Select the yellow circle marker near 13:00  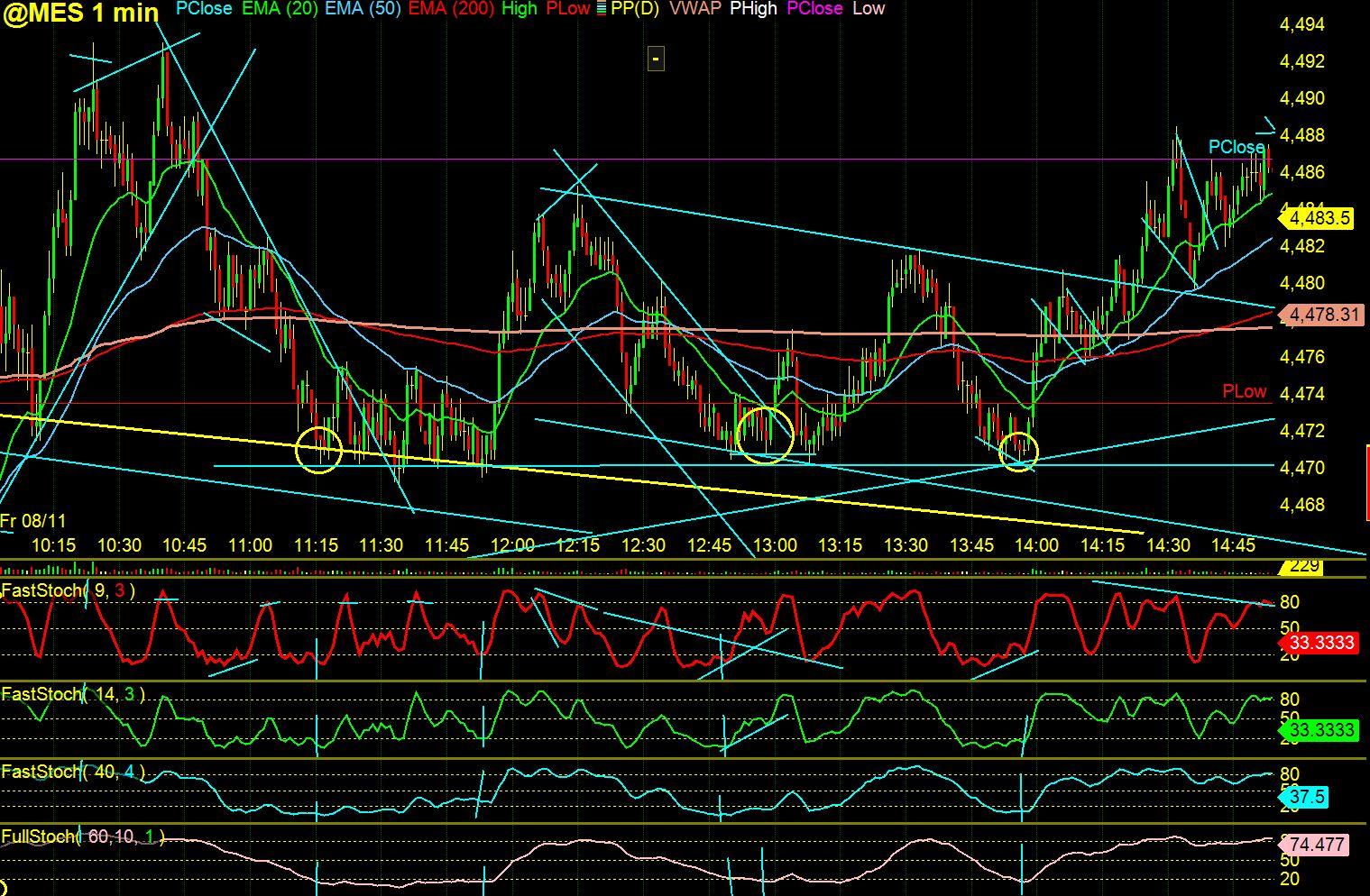(765, 434)
